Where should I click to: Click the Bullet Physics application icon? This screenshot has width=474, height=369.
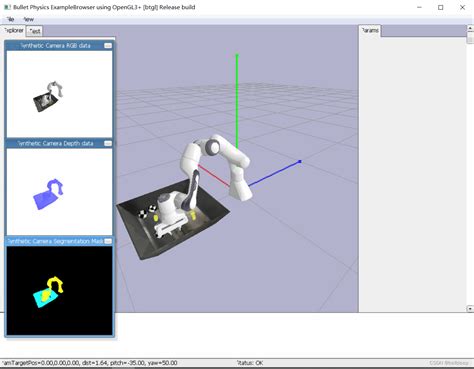pos(7,7)
